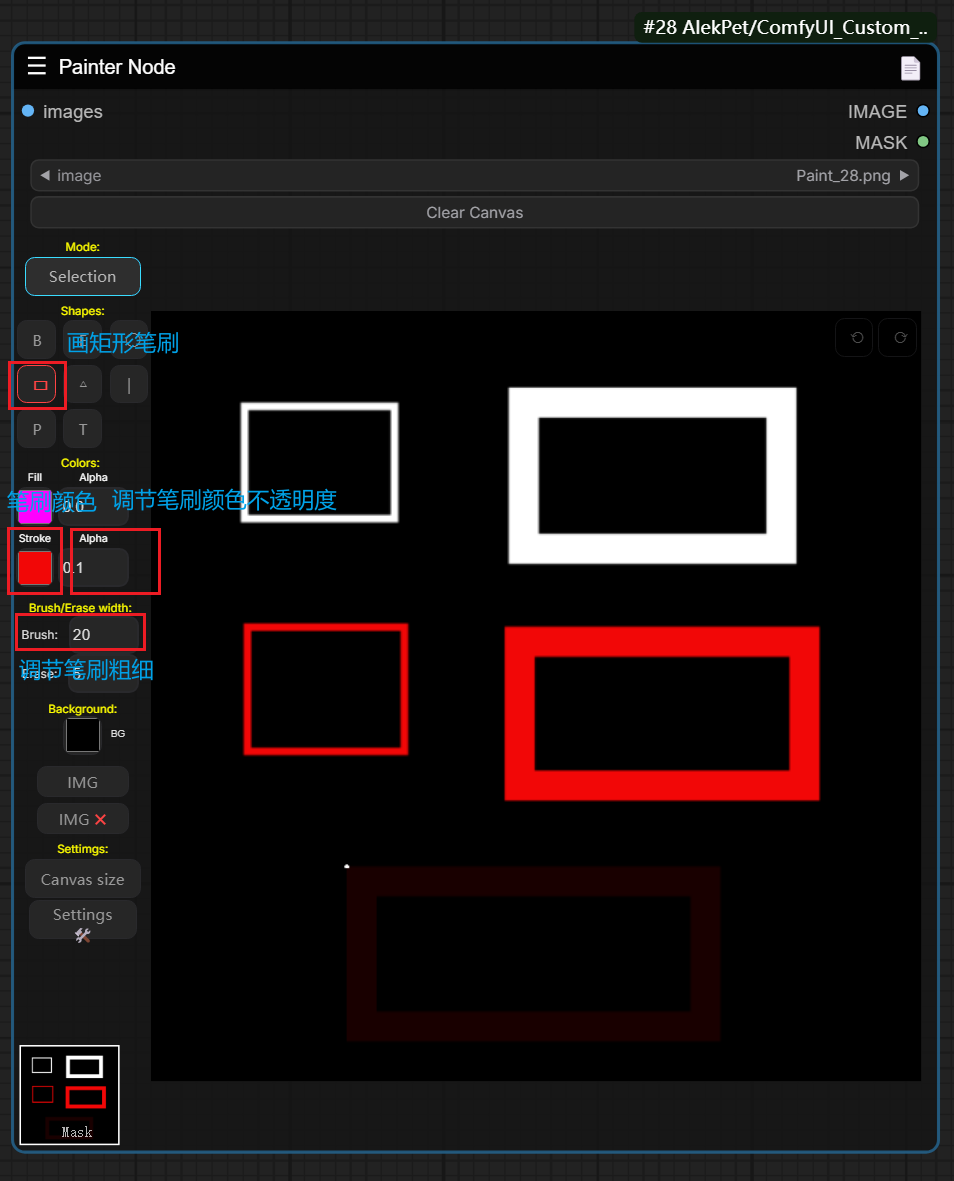Click the redo arrow on canvas
The height and width of the screenshot is (1181, 954).
coord(899,338)
